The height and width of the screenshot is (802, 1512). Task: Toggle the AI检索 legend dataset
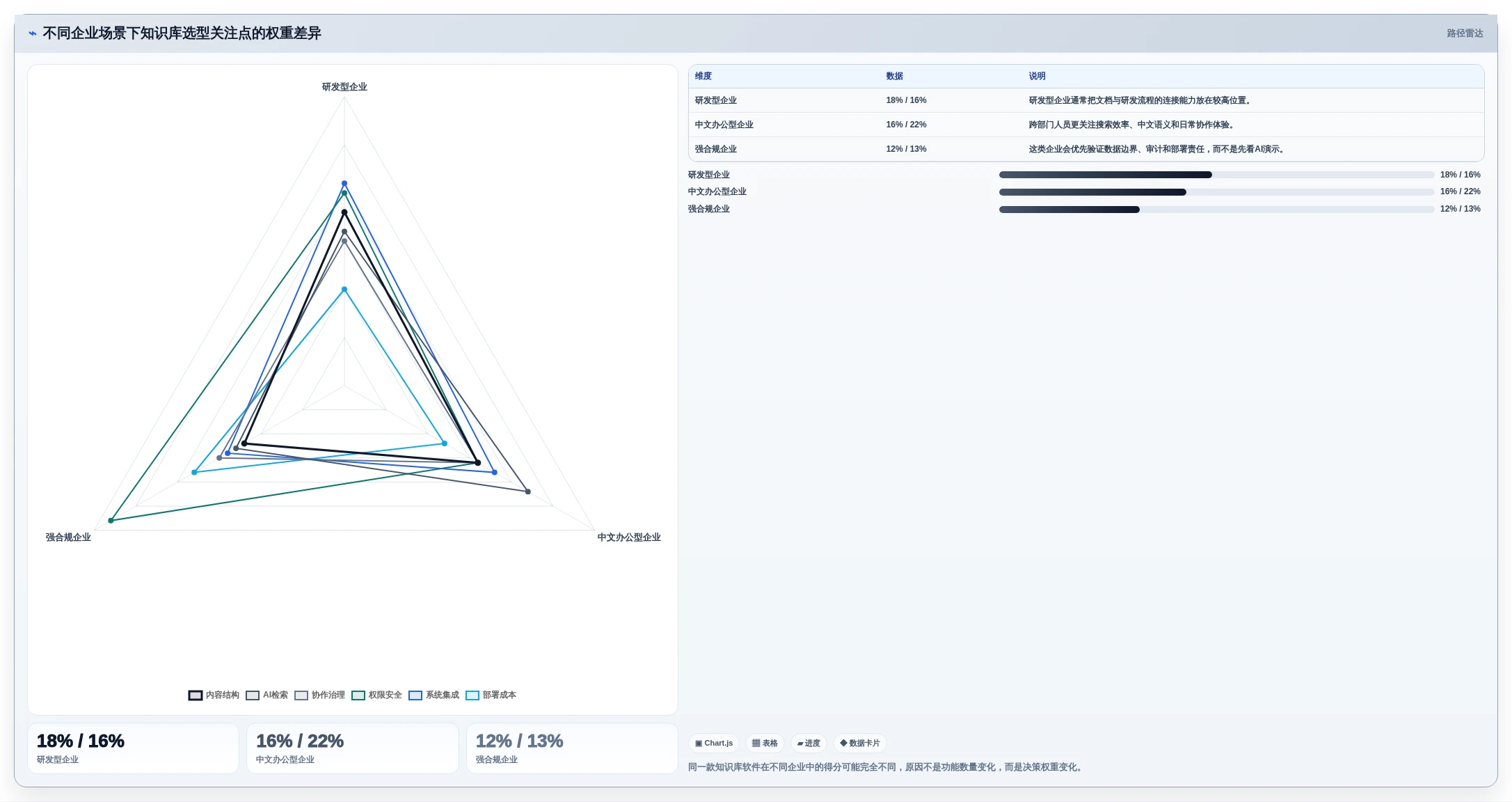coord(266,695)
